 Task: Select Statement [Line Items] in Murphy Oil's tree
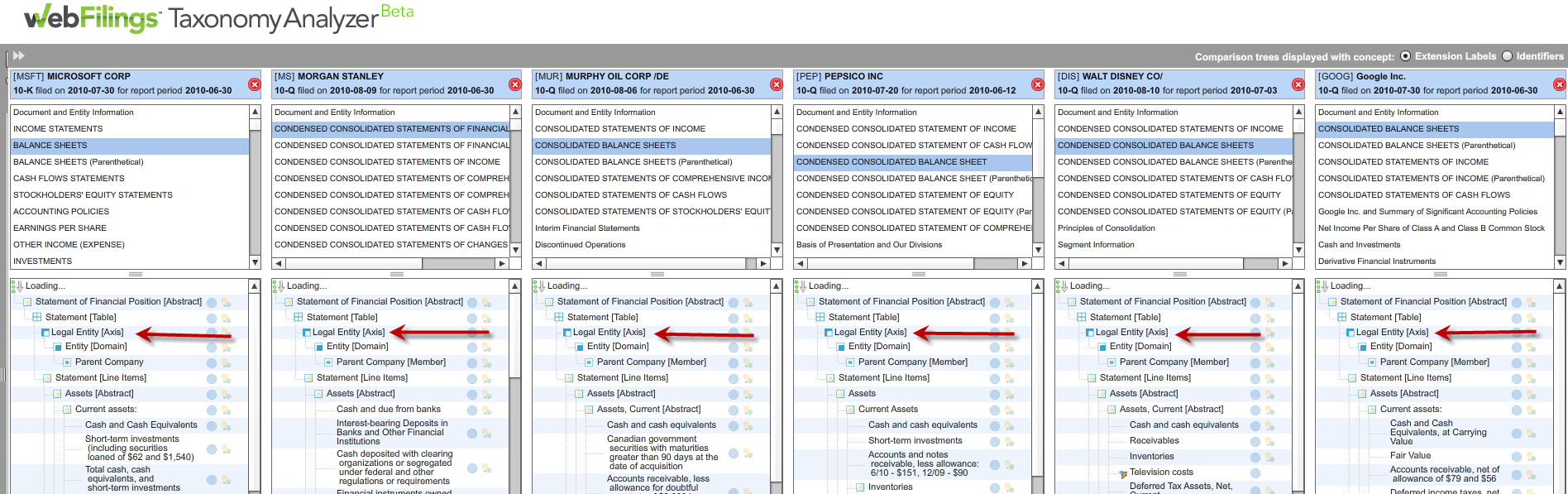click(623, 378)
